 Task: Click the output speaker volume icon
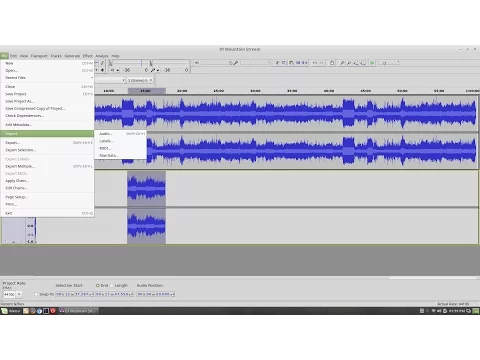[x=197, y=63]
